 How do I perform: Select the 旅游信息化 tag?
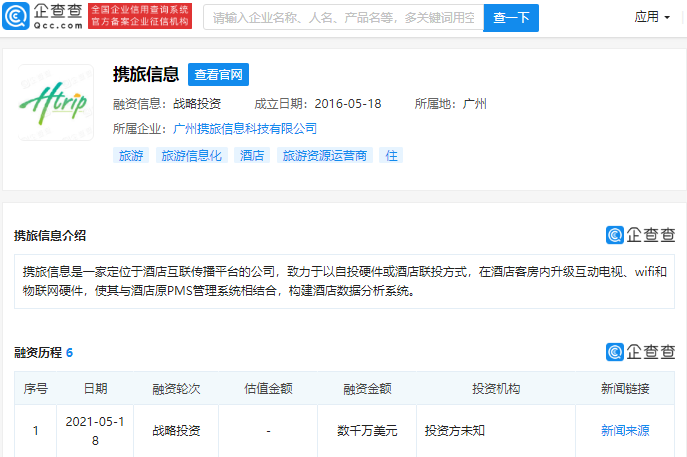click(192, 156)
